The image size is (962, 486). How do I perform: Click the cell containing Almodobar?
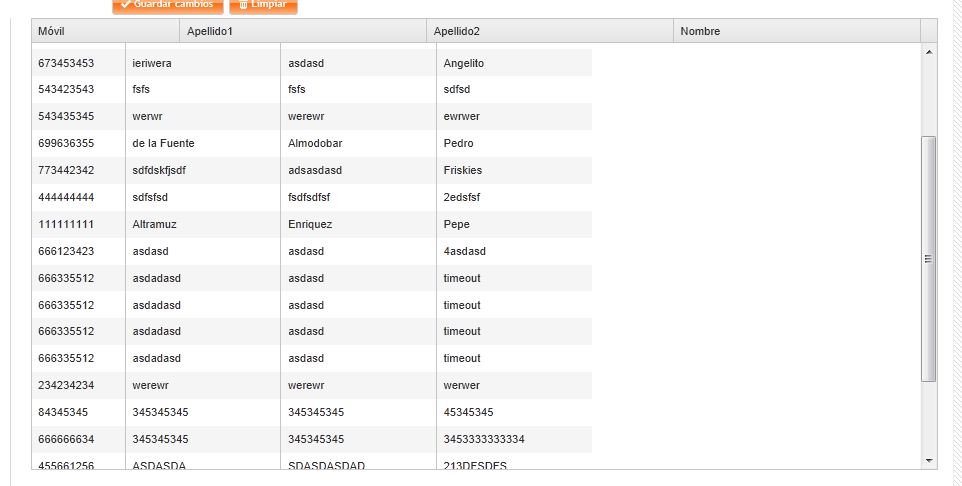315,143
